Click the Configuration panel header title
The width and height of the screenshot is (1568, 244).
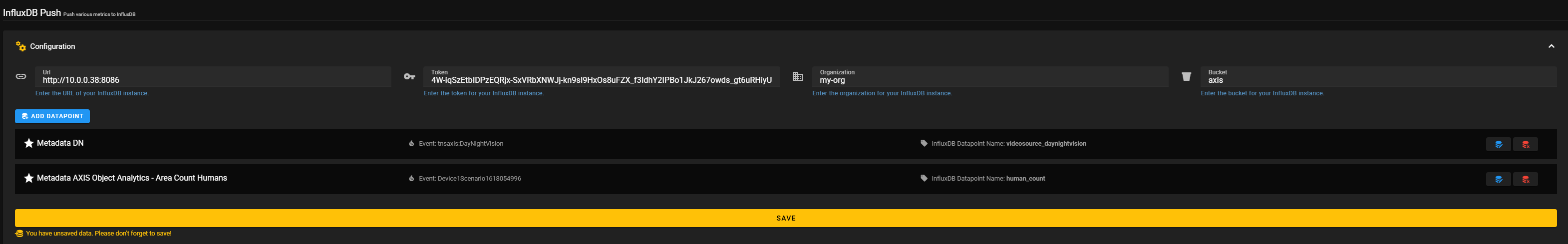pos(52,46)
